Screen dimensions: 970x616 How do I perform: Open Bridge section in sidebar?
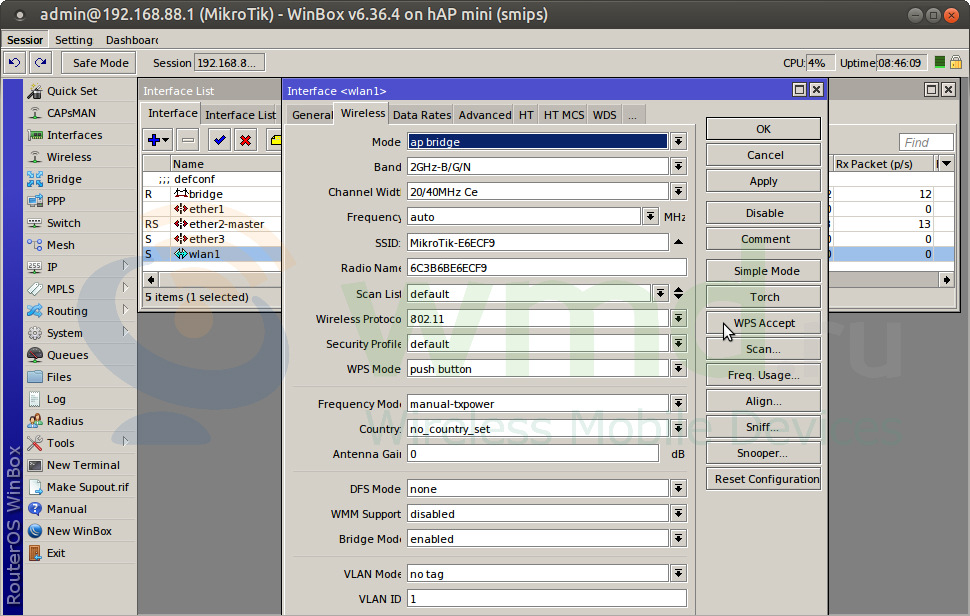tap(64, 179)
